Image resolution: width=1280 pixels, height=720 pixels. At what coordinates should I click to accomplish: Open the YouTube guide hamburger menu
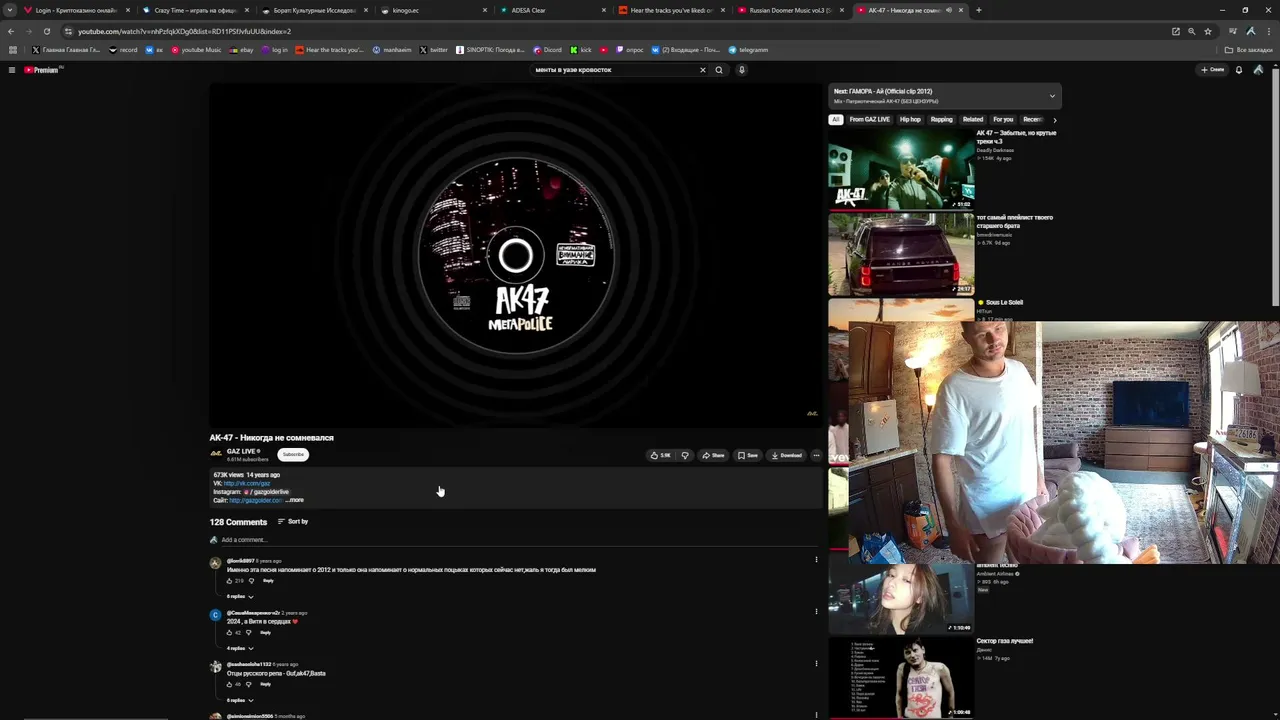coord(12,70)
